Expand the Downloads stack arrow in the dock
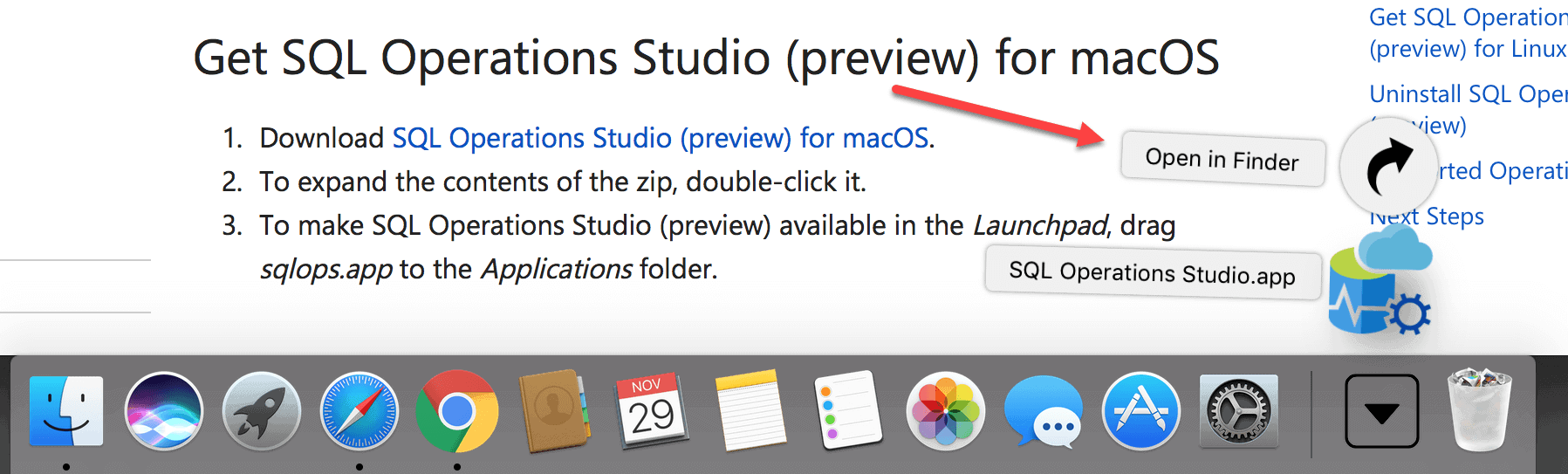 [x=1381, y=411]
